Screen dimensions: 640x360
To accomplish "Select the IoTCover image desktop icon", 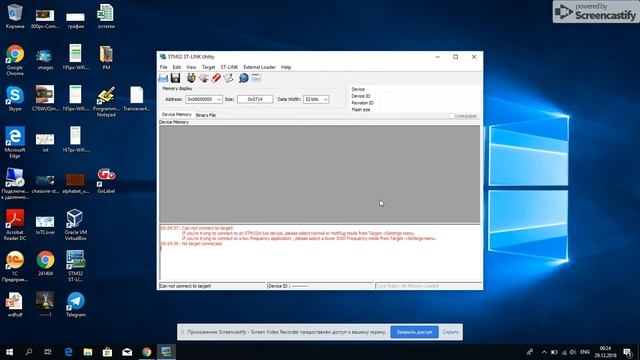I will 45,224.
